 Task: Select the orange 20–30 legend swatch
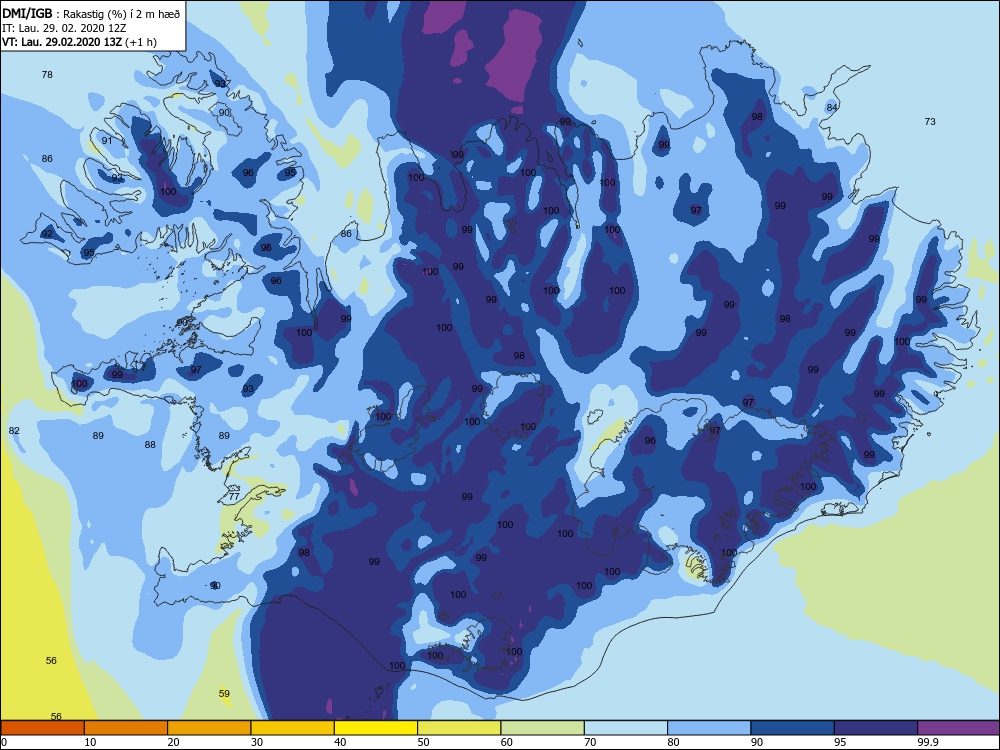click(x=209, y=728)
